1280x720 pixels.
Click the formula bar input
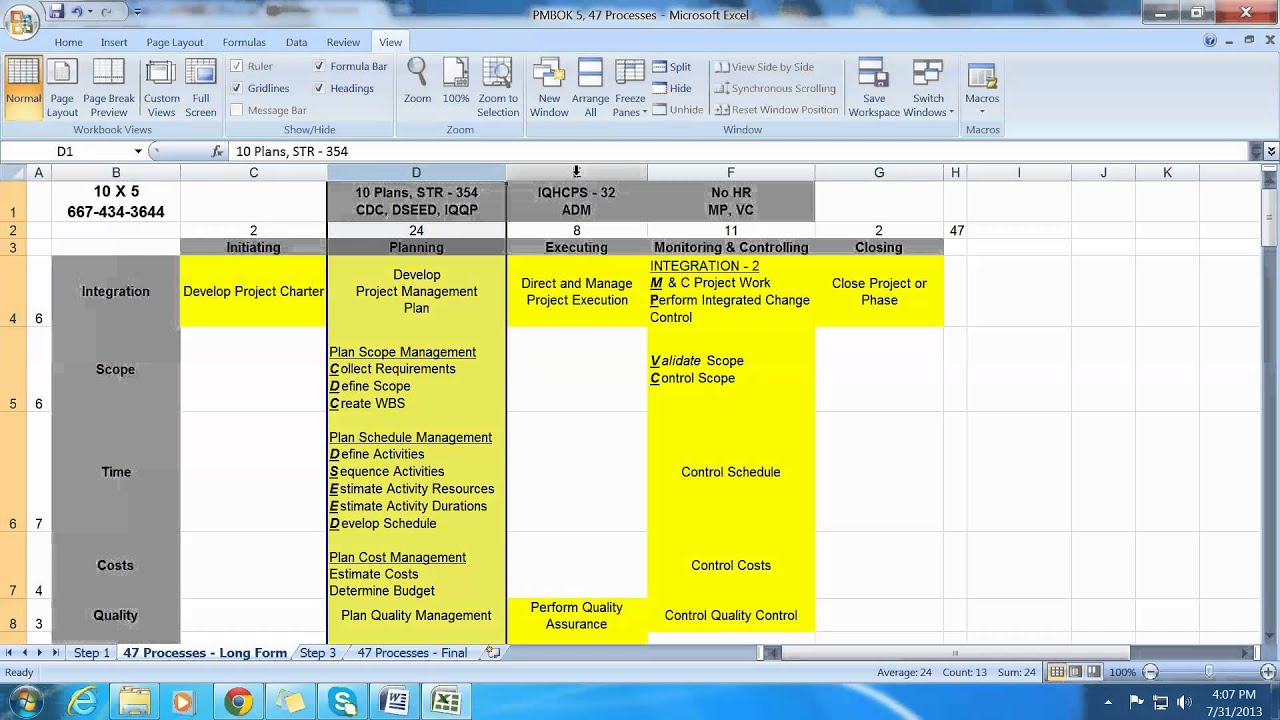[740, 151]
